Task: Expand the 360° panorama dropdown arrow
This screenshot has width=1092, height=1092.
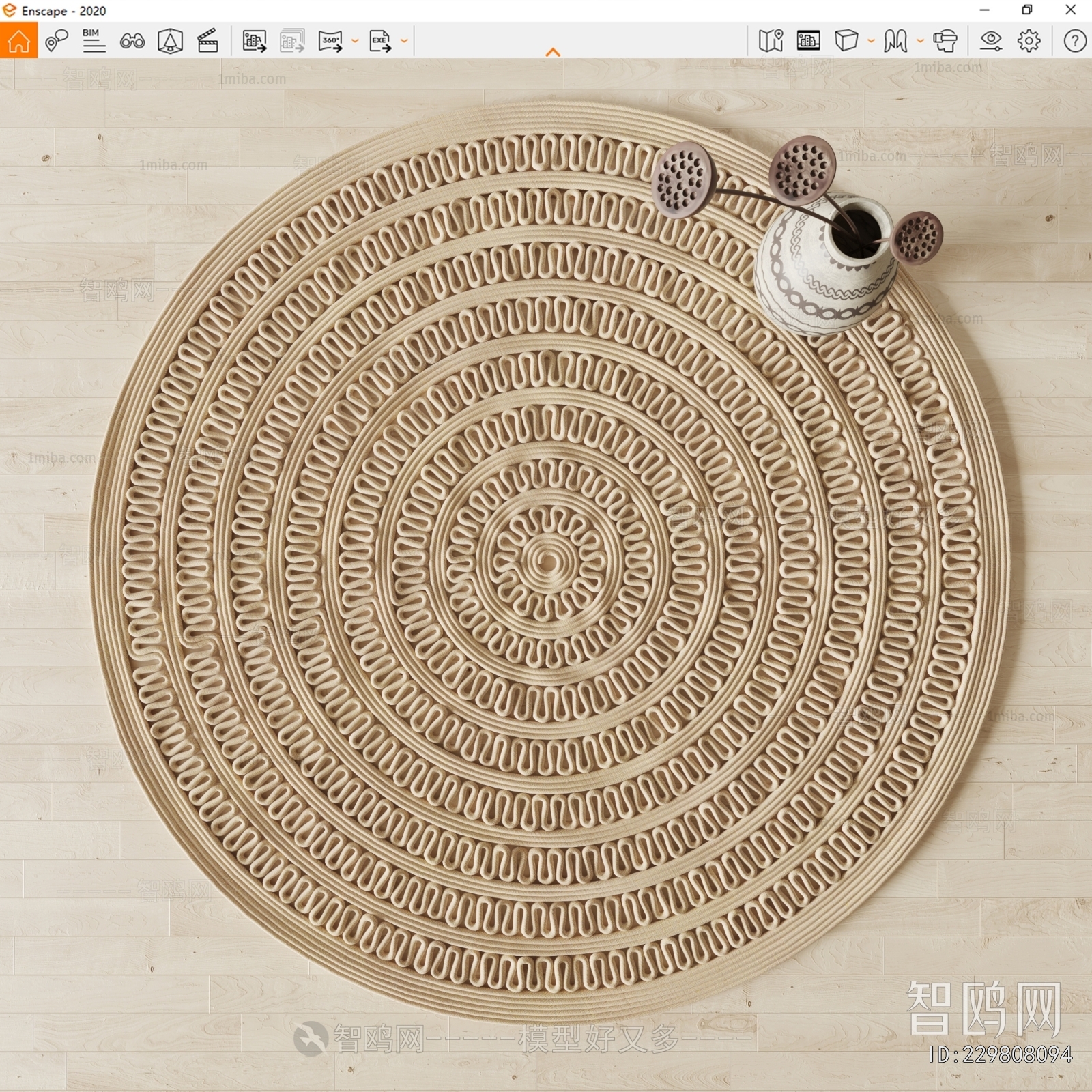Action: 355,41
